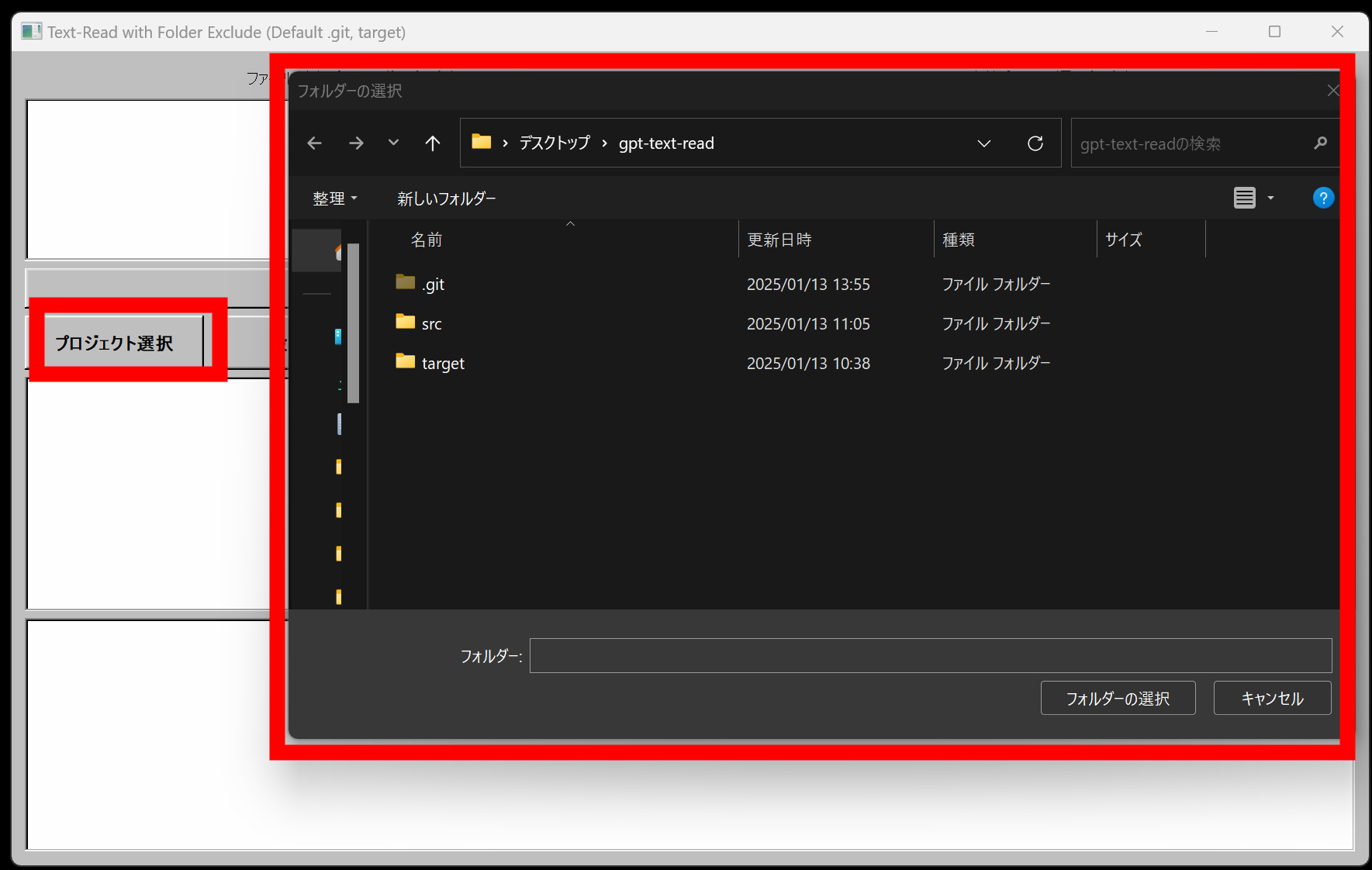Image resolution: width=1372 pixels, height=870 pixels.
Task: Sort by 更新日時 column header
Action: pos(779,240)
